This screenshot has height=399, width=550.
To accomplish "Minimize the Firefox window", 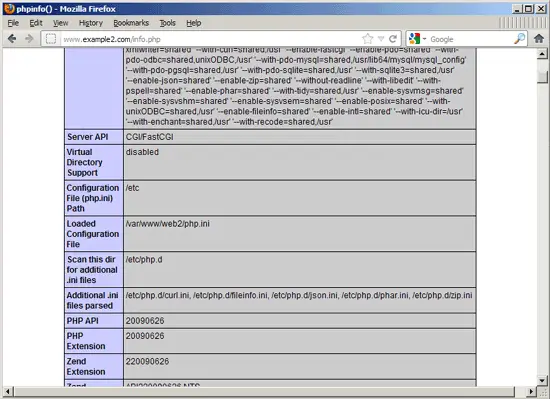I will click(517, 9).
